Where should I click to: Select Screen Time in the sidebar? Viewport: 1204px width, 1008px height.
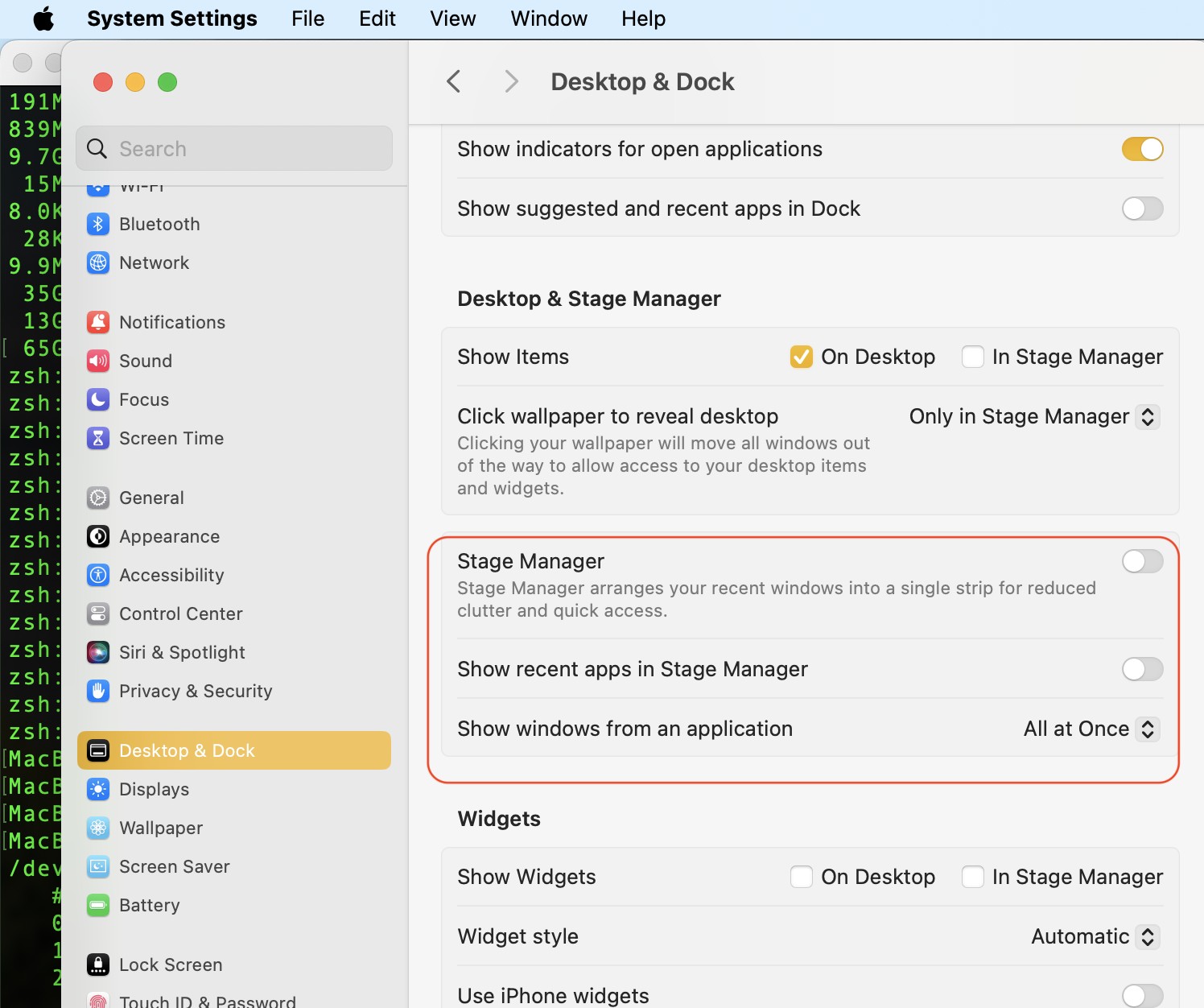click(x=234, y=438)
